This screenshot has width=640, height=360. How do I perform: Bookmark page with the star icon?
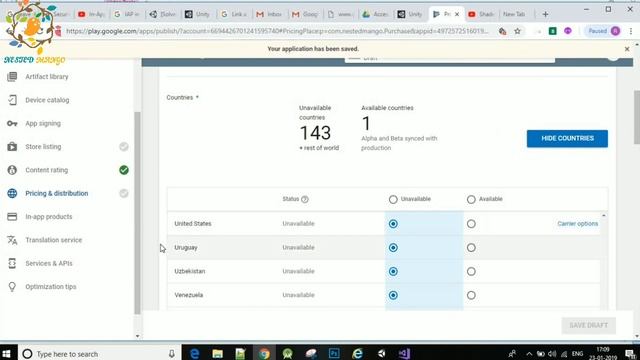pos(518,31)
